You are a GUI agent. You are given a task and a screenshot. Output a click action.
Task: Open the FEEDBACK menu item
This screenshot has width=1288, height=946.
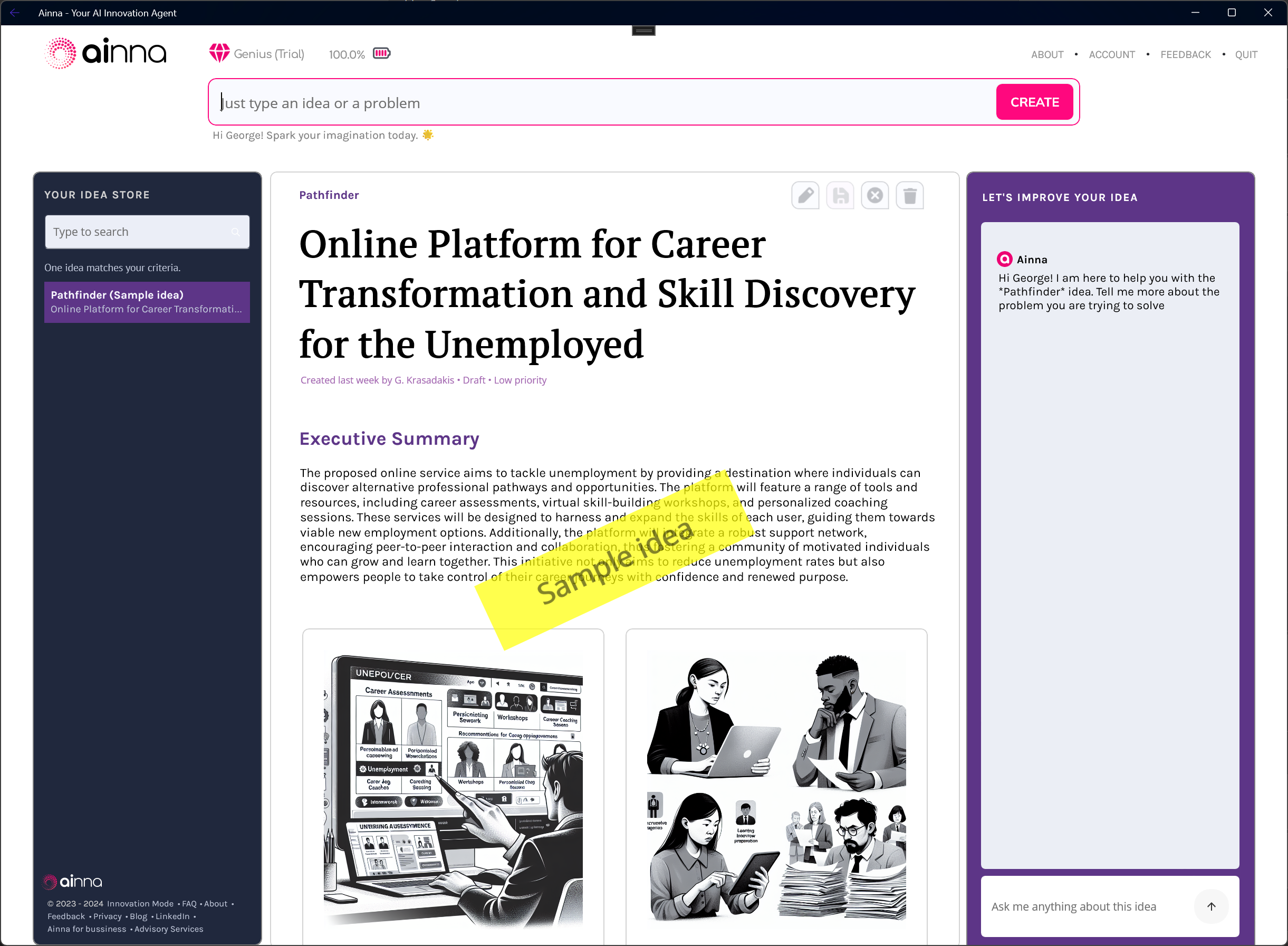1185,54
